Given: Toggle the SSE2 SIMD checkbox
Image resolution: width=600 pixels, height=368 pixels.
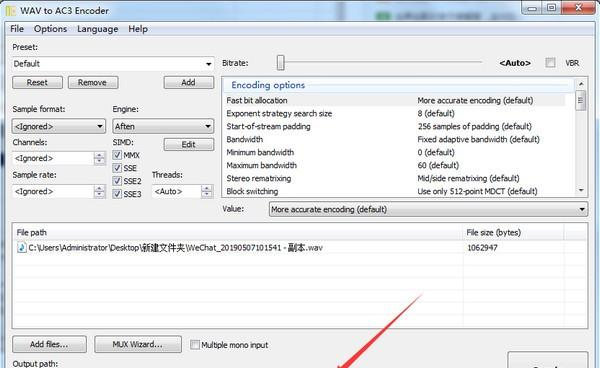Looking at the screenshot, I should coord(117,181).
